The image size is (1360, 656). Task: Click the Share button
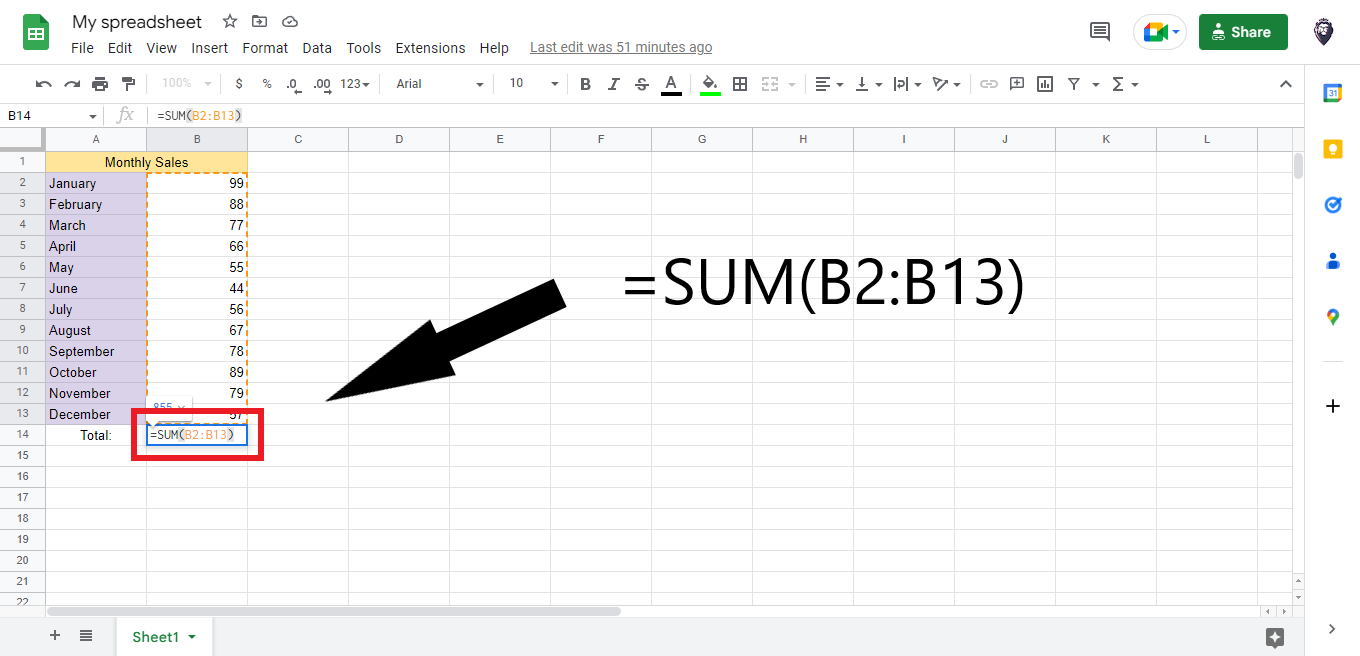(1243, 31)
